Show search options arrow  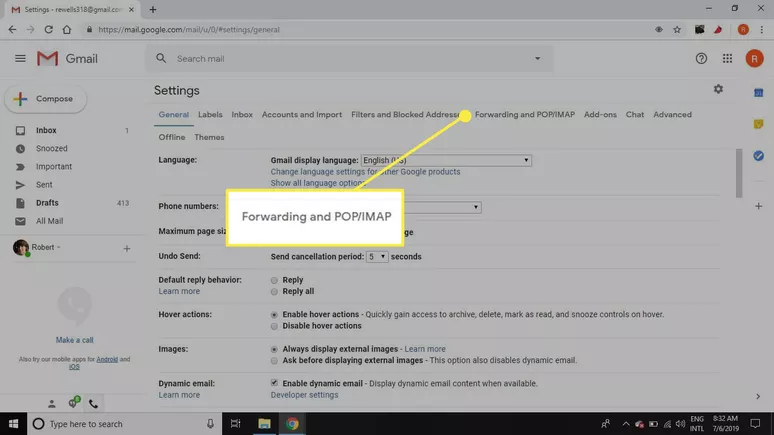pyautogui.click(x=538, y=58)
